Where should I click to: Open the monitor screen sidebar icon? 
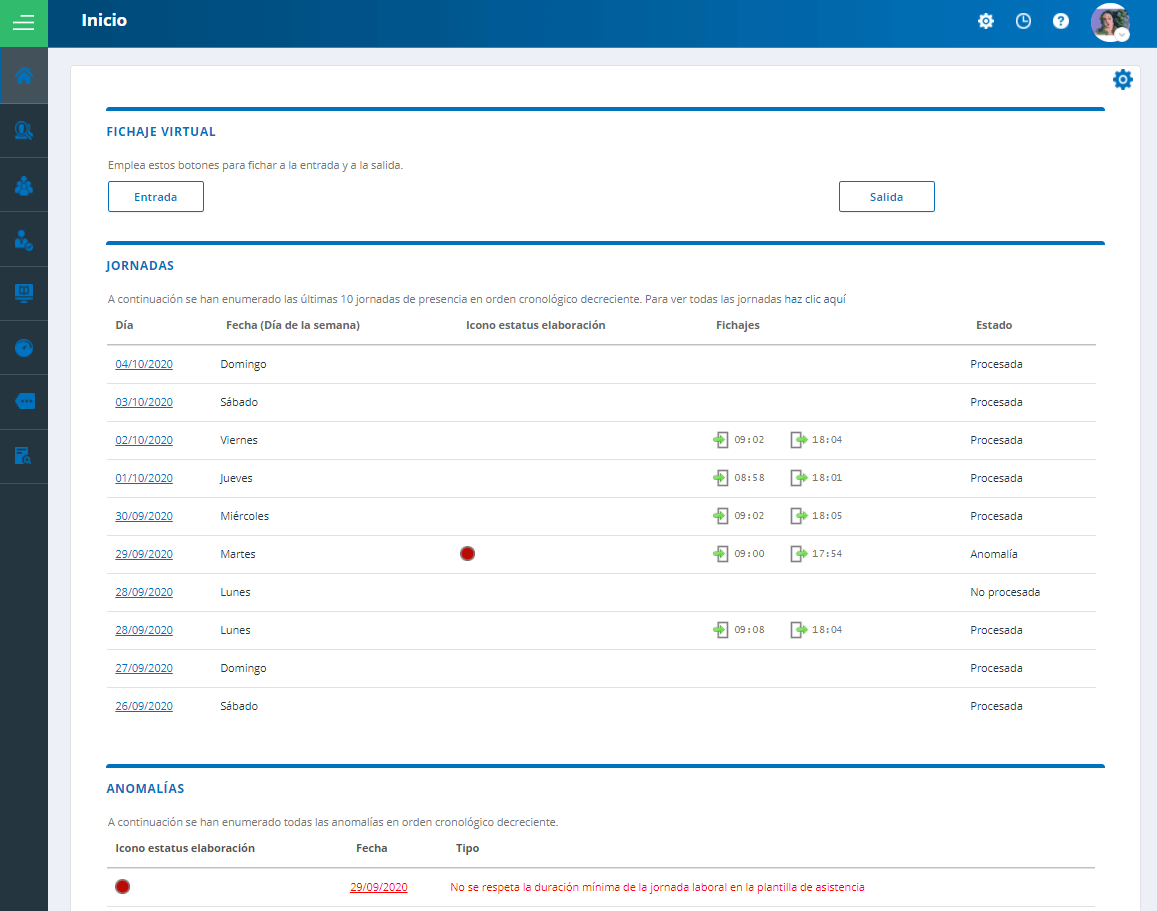tap(24, 294)
